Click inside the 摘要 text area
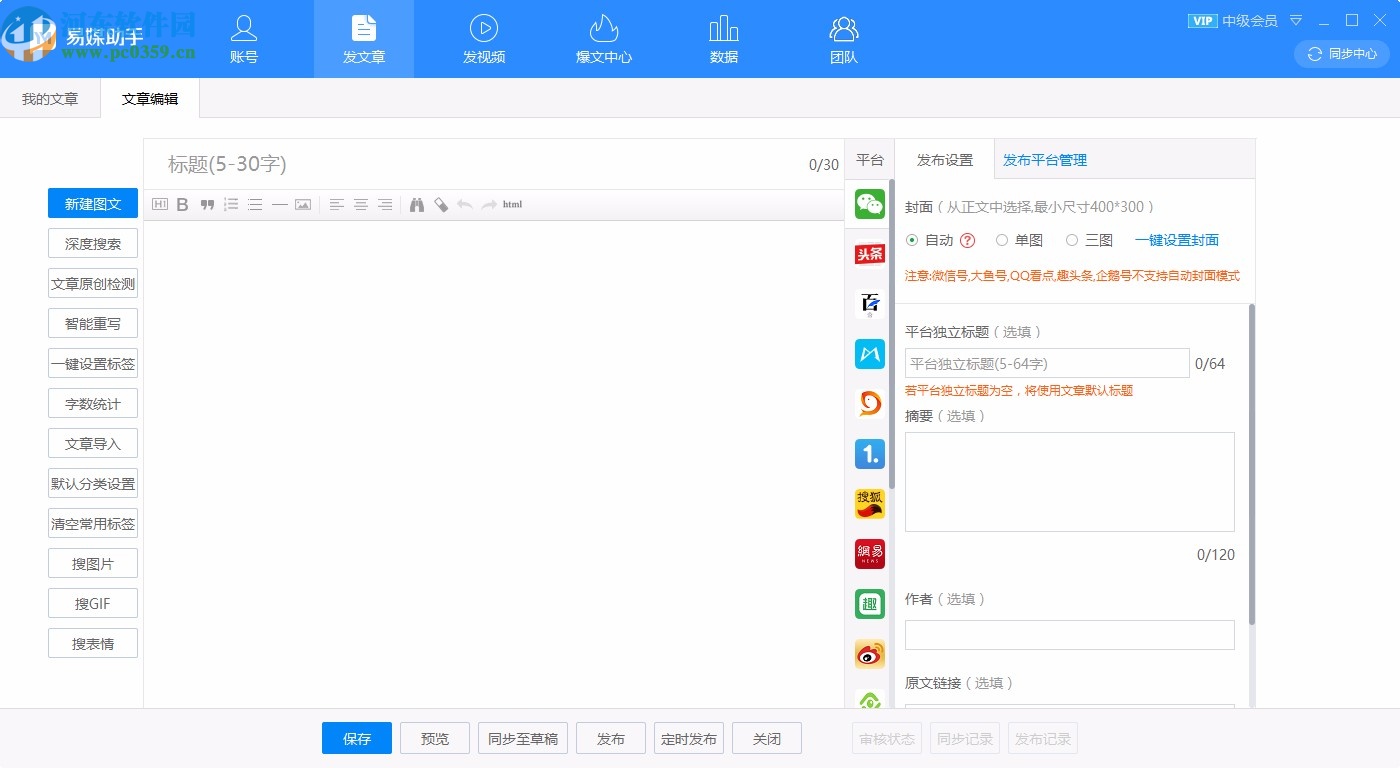 pyautogui.click(x=1069, y=483)
